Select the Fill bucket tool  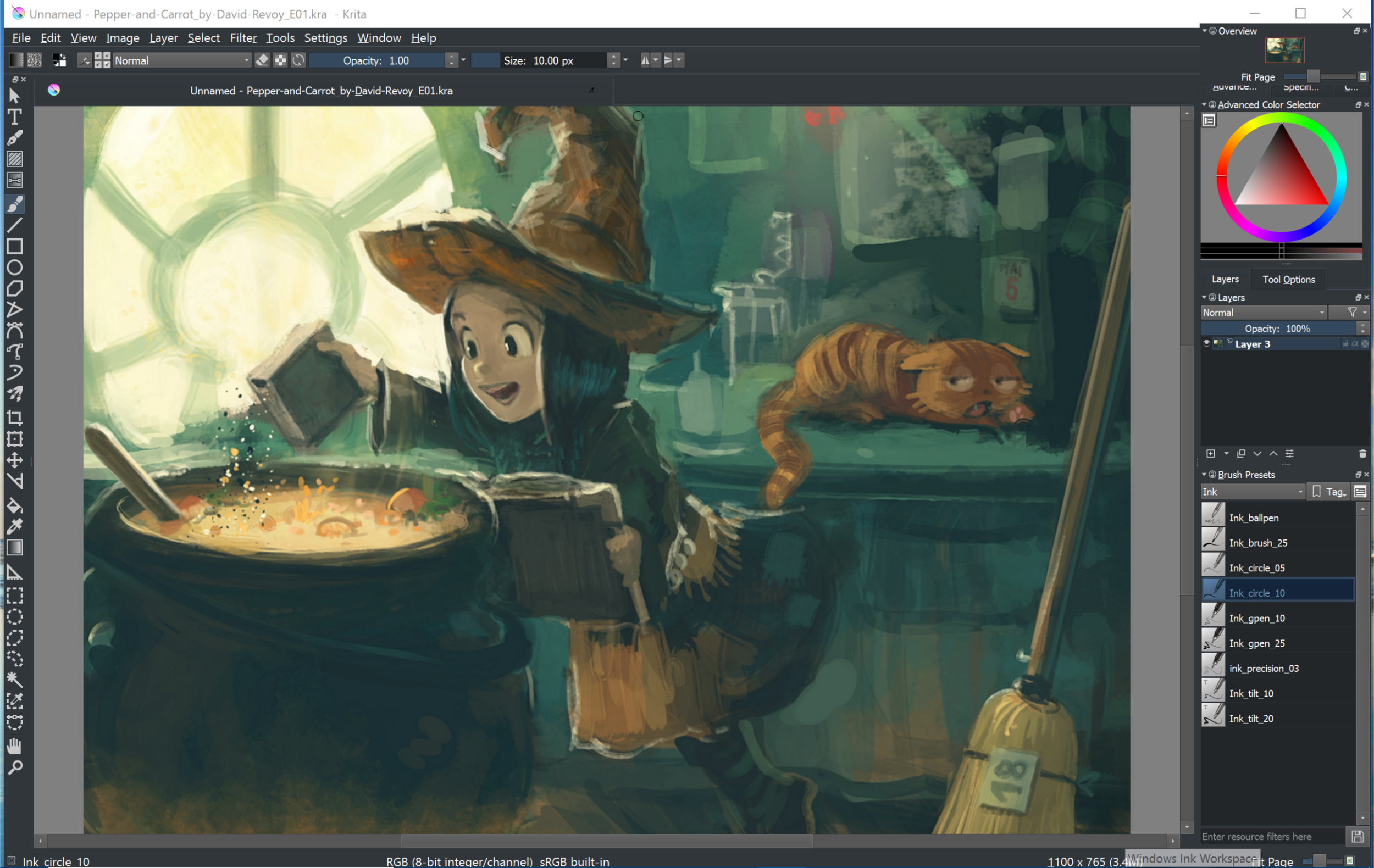click(x=14, y=506)
